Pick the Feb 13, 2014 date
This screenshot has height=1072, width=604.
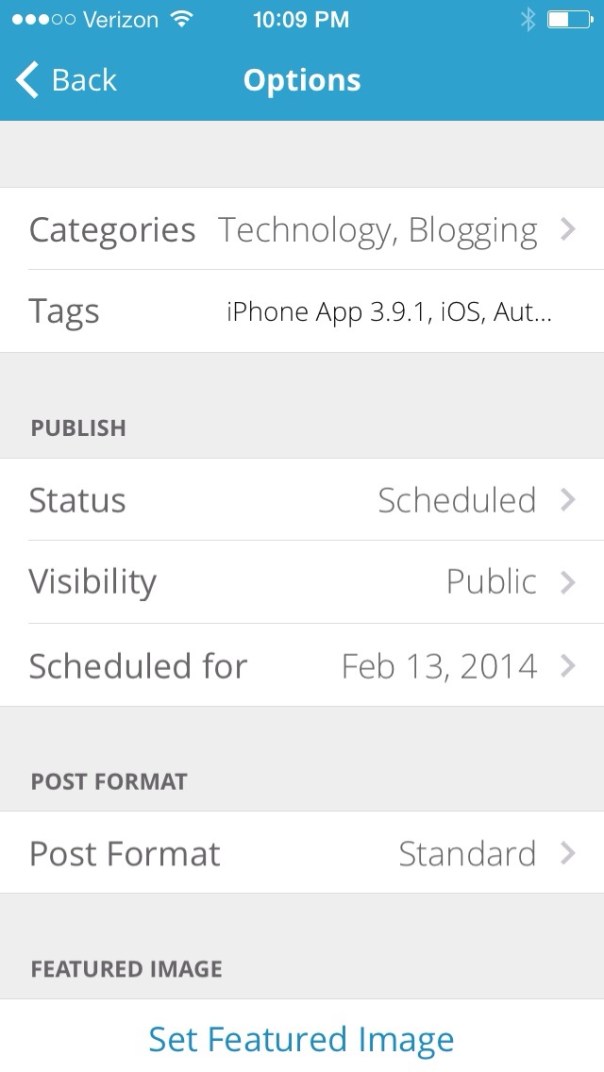point(439,666)
